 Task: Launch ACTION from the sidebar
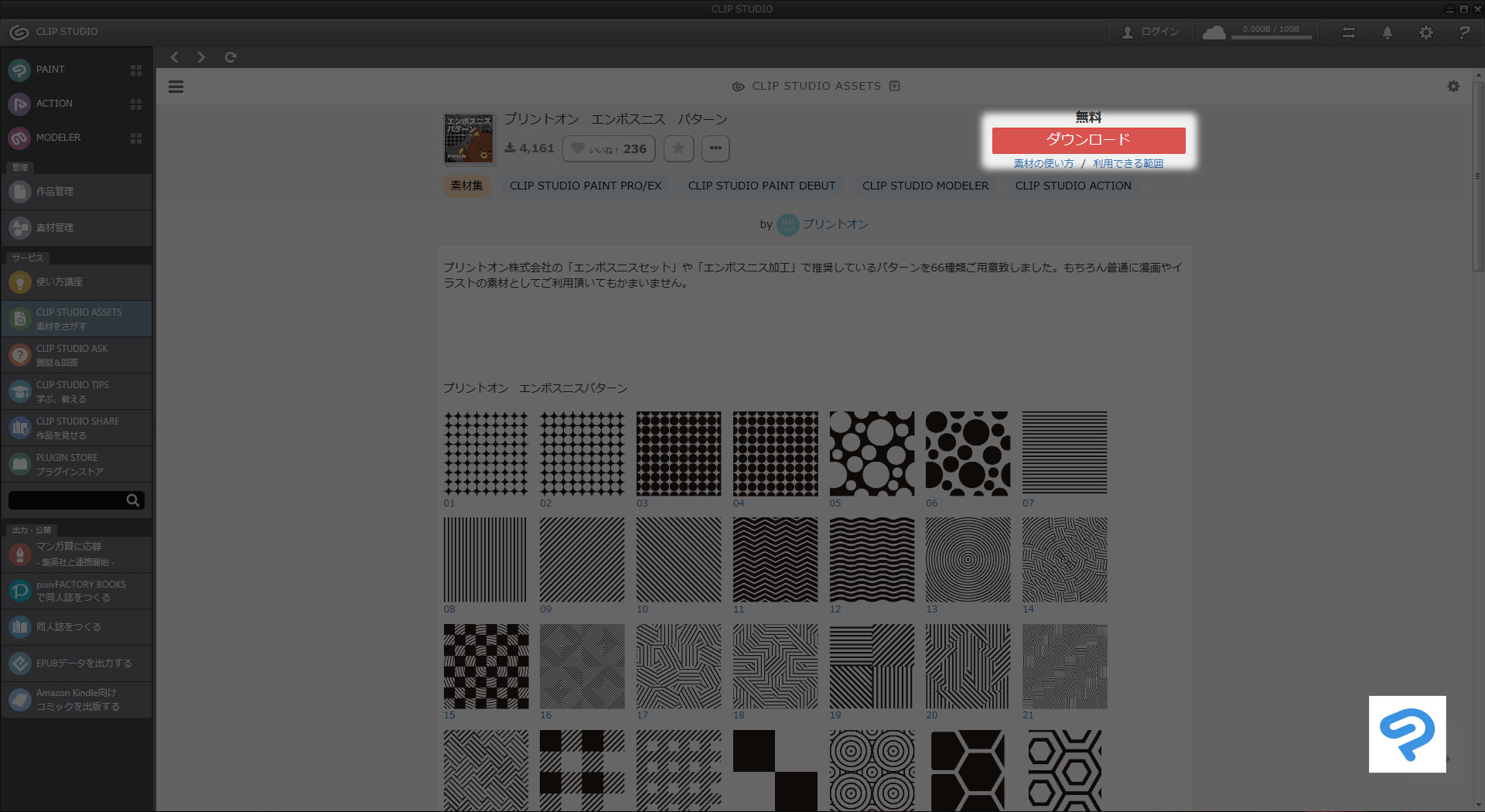tap(54, 104)
